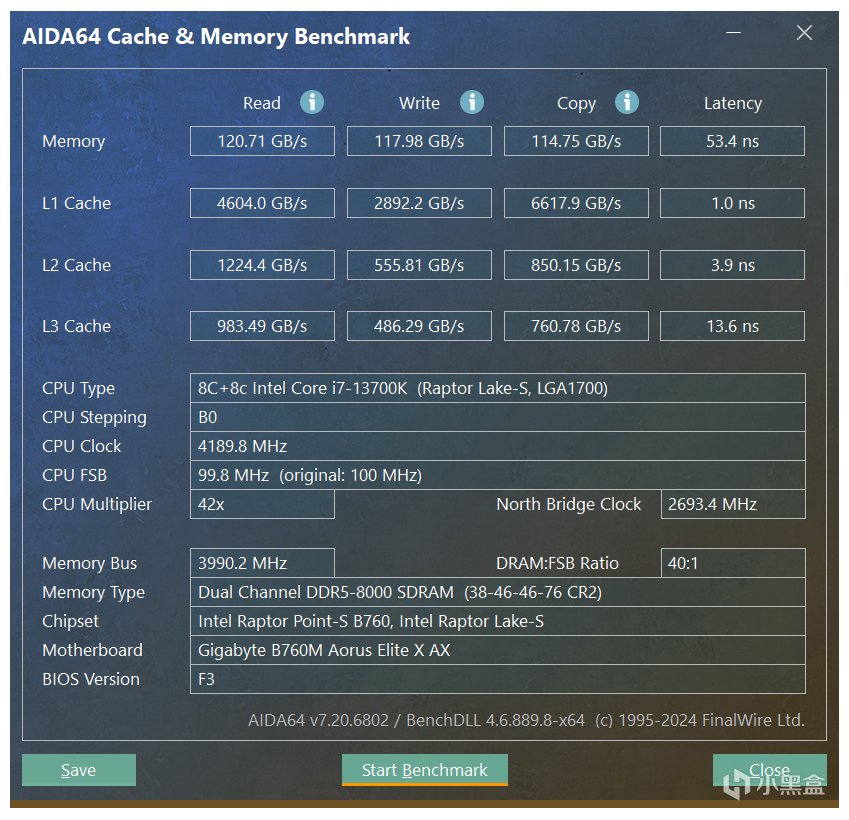Click the Latency column header
The width and height of the screenshot is (849, 820).
point(733,103)
